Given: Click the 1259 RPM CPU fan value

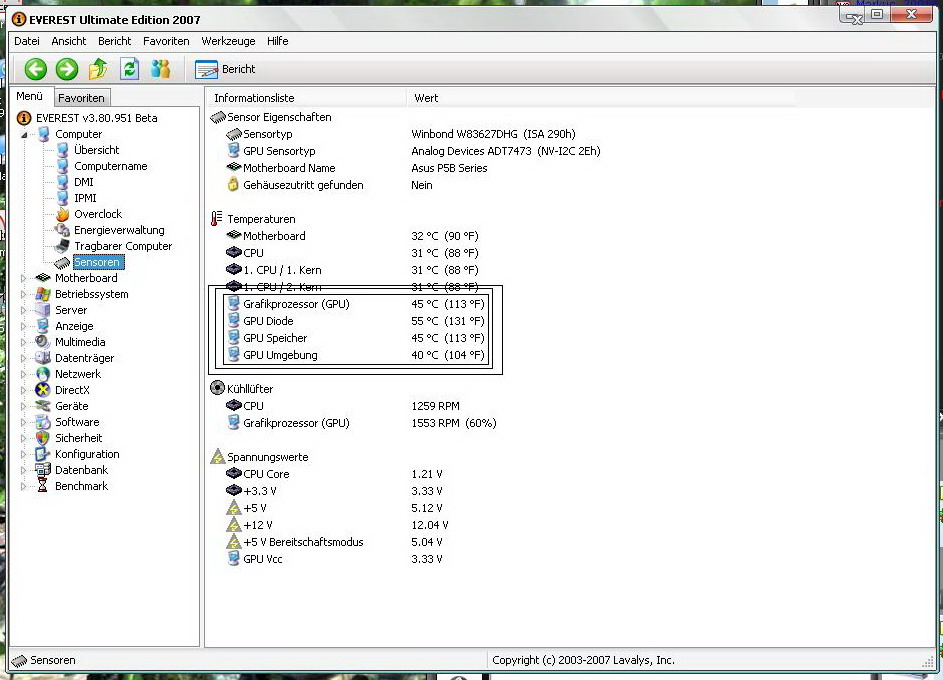Looking at the screenshot, I should pos(435,406).
